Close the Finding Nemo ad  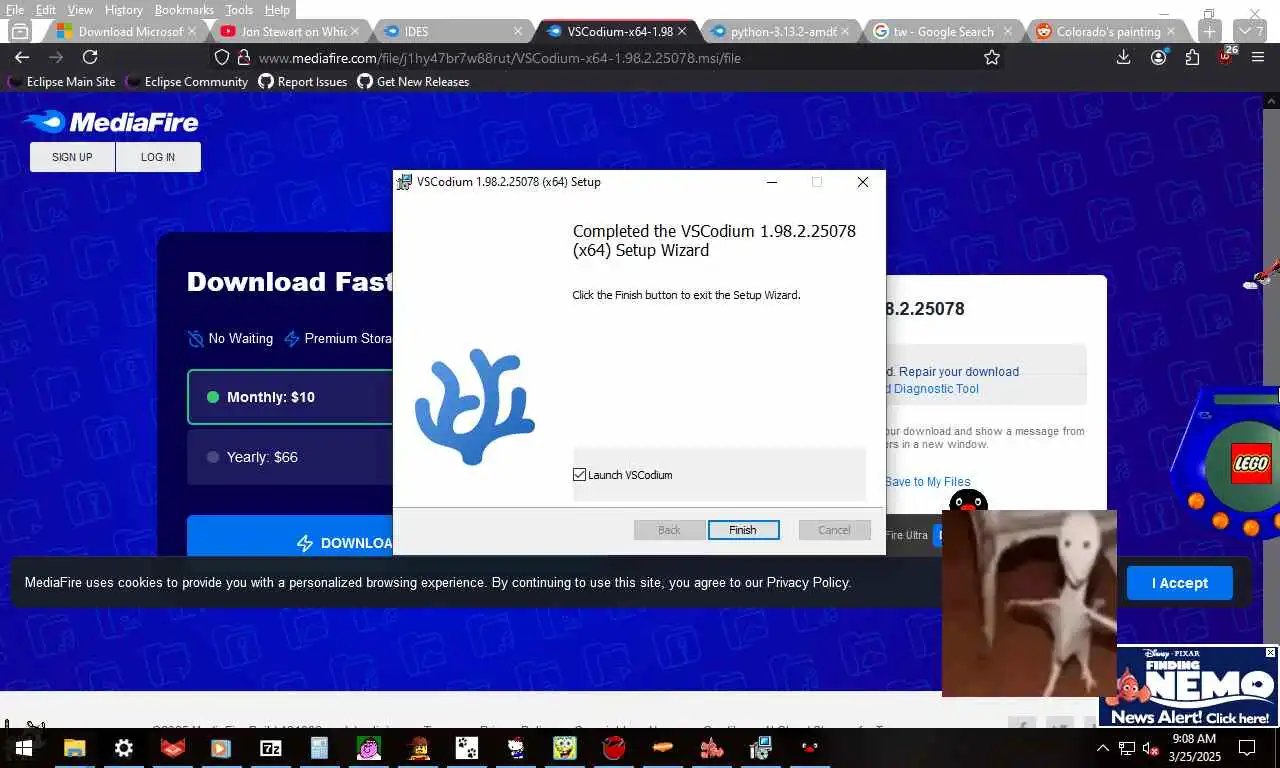(x=1271, y=653)
